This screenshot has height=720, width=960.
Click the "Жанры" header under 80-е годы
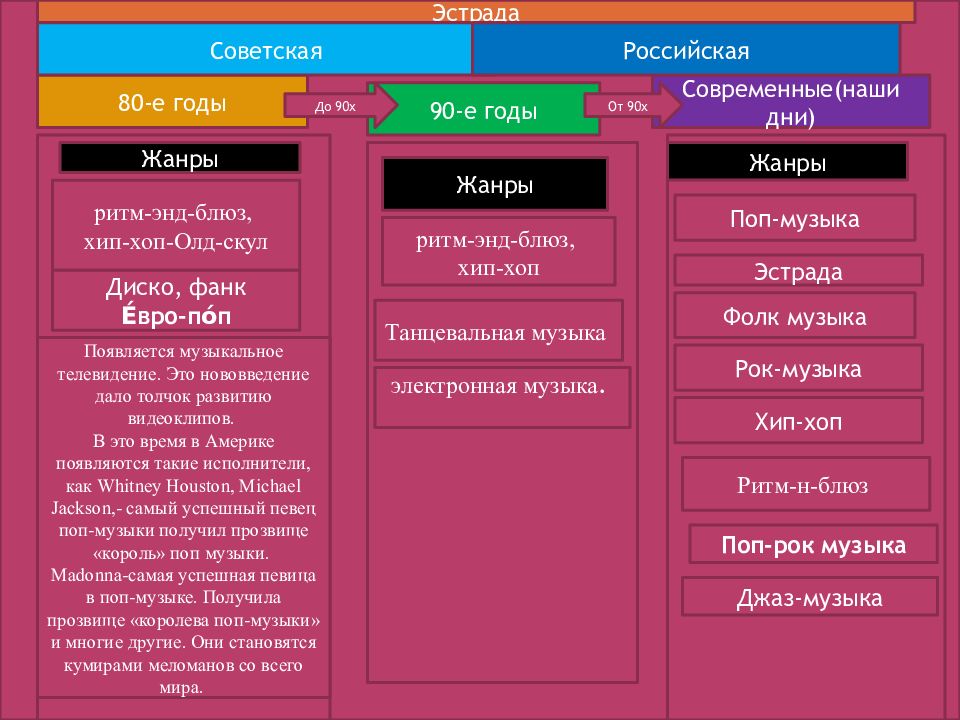179,159
